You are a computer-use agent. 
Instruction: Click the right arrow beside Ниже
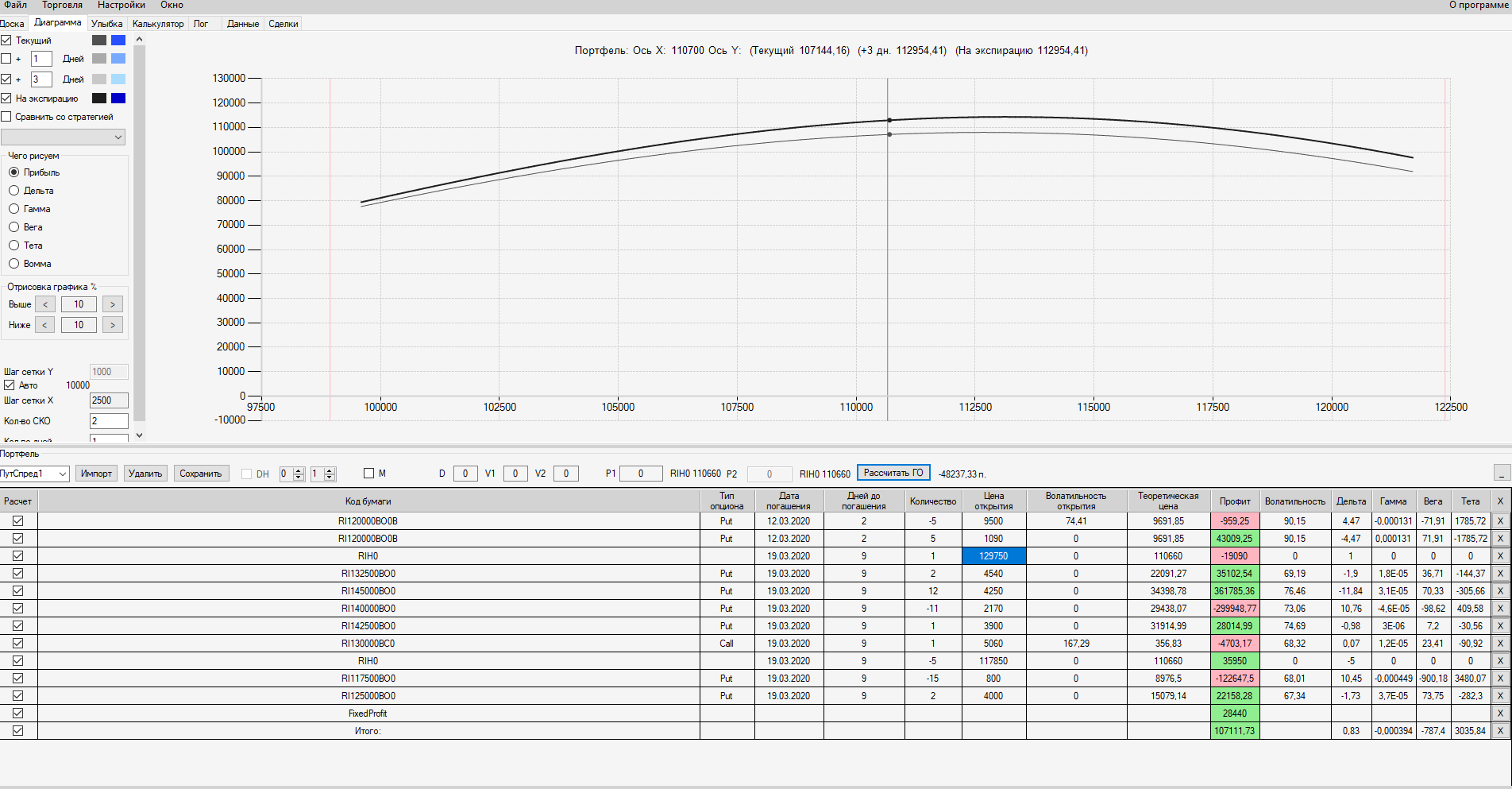(x=113, y=325)
